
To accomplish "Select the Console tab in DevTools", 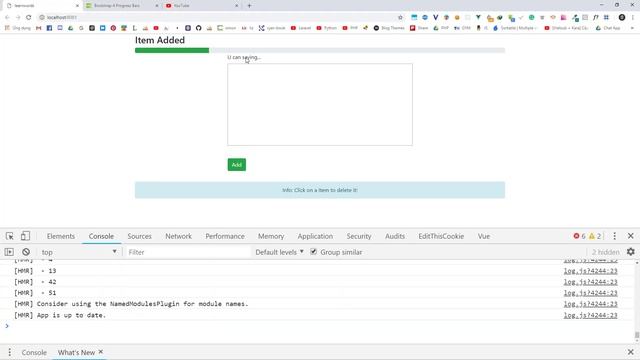I will click(x=101, y=236).
